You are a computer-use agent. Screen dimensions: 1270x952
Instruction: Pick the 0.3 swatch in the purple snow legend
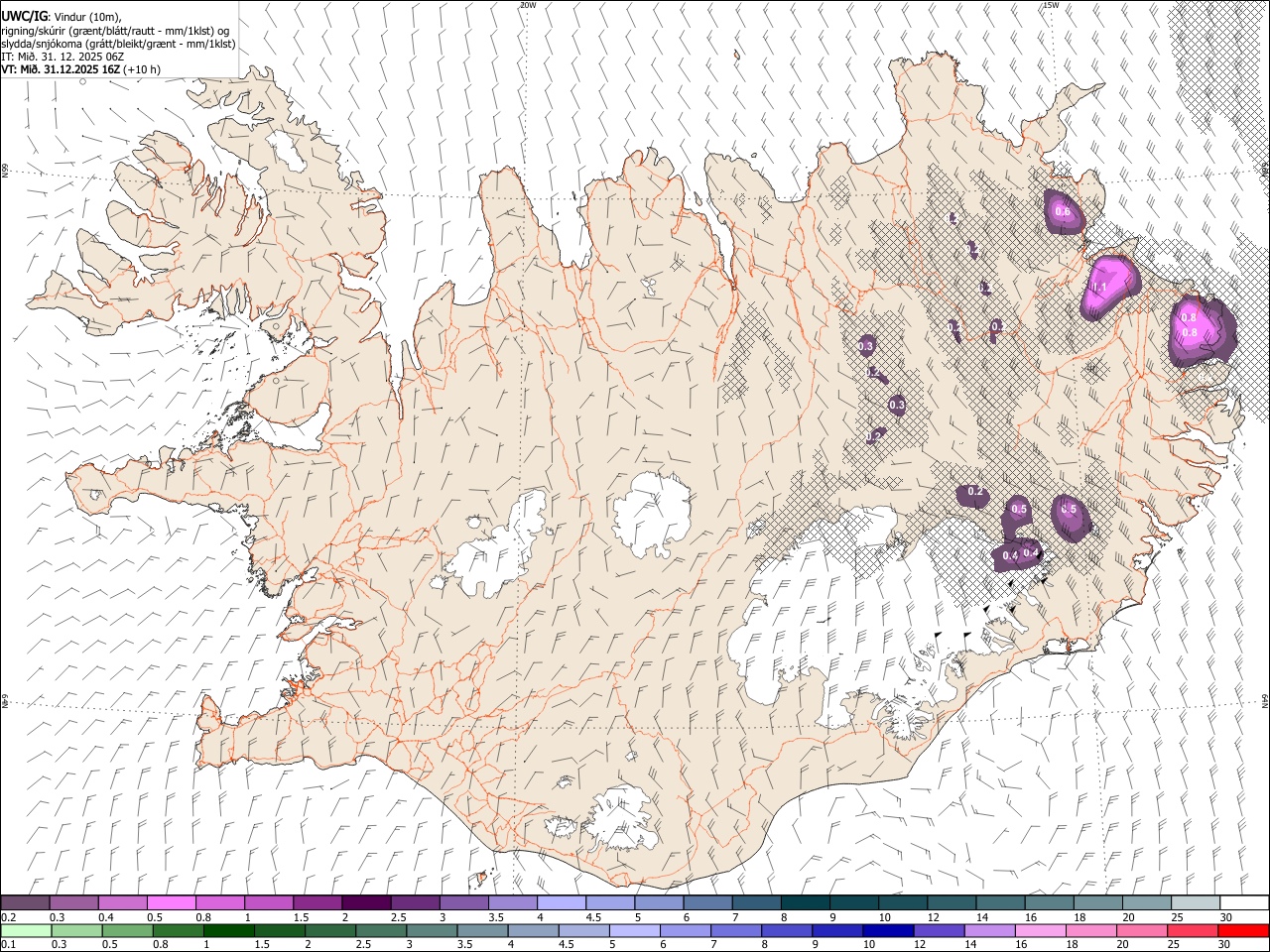[73, 903]
